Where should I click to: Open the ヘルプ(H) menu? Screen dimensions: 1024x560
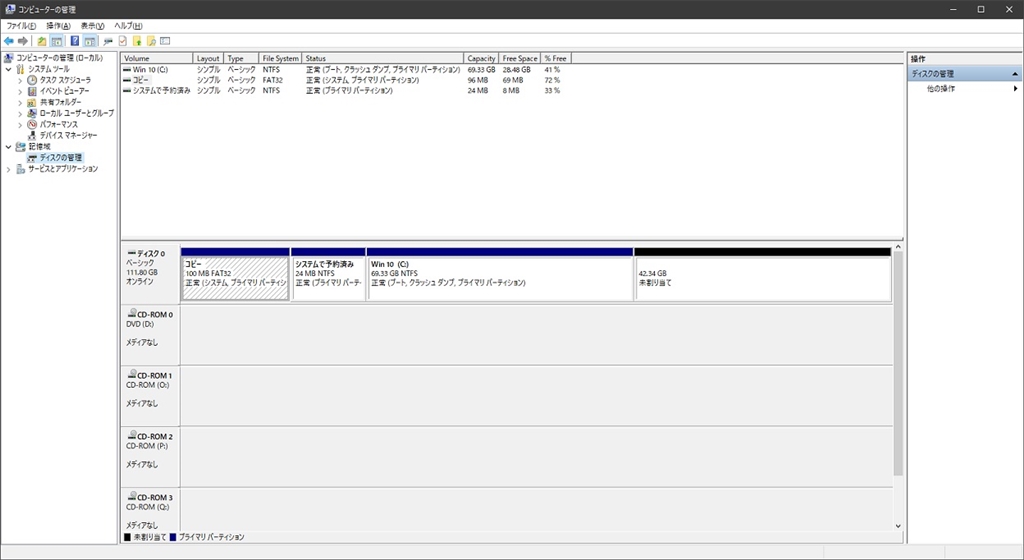128,25
